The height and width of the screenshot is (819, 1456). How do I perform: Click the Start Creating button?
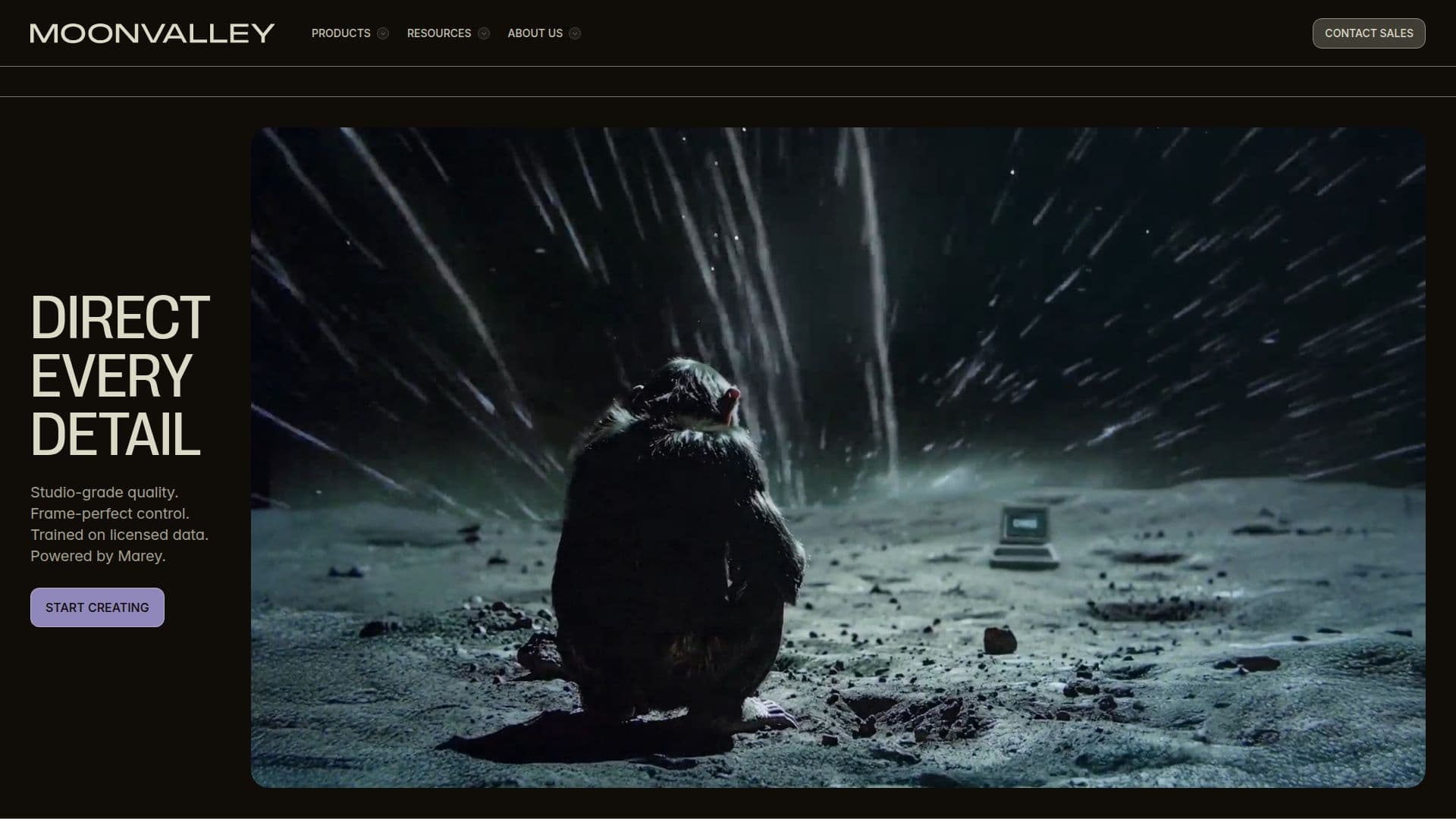coord(97,607)
